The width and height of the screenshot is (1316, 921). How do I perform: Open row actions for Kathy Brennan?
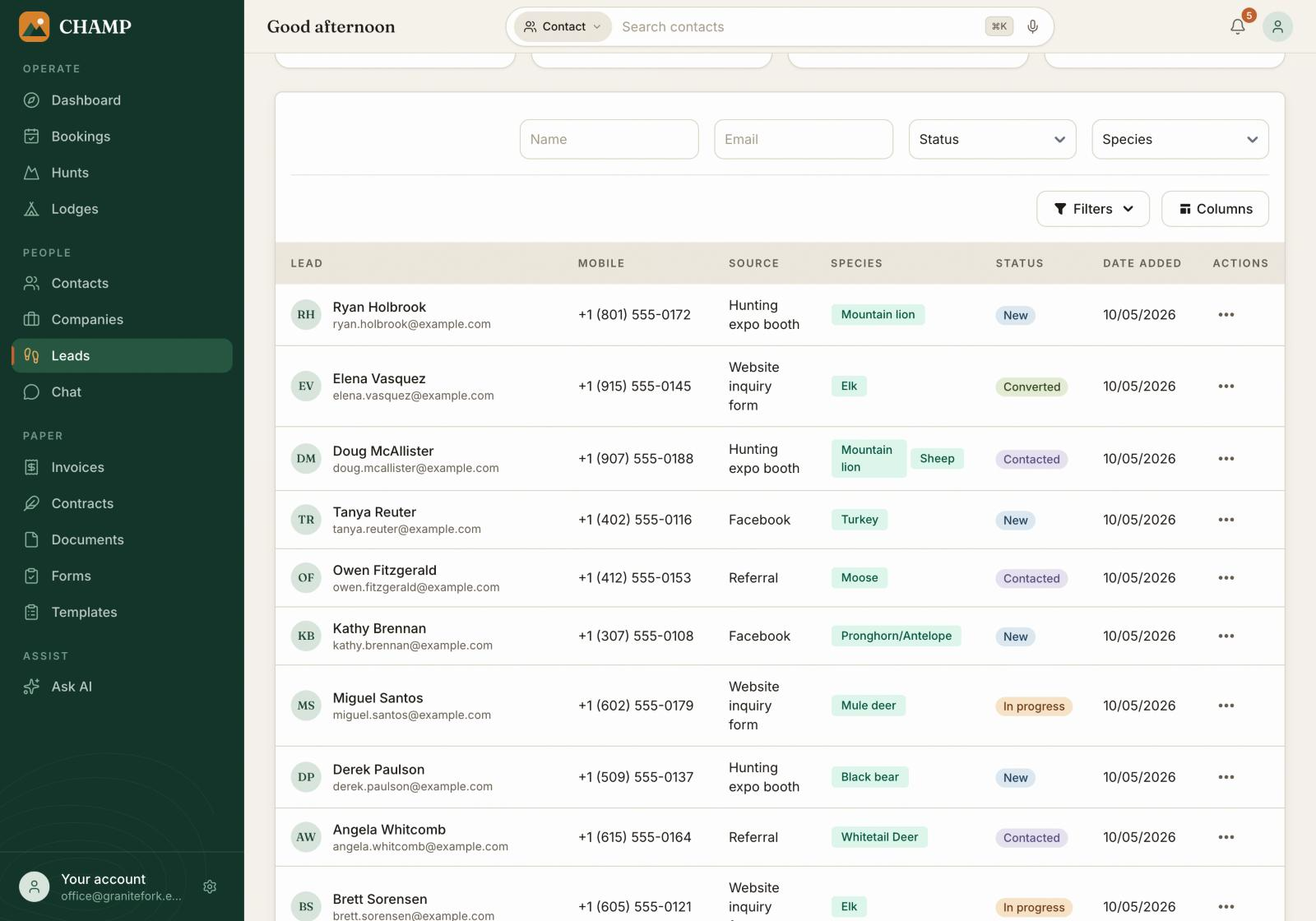coord(1226,636)
